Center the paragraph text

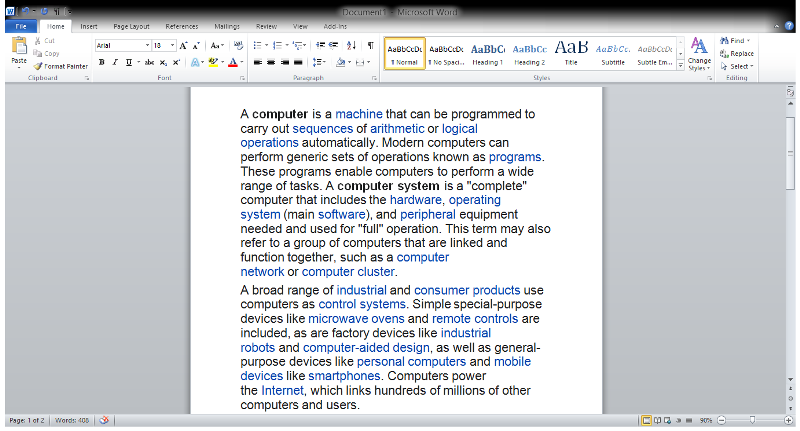click(271, 62)
